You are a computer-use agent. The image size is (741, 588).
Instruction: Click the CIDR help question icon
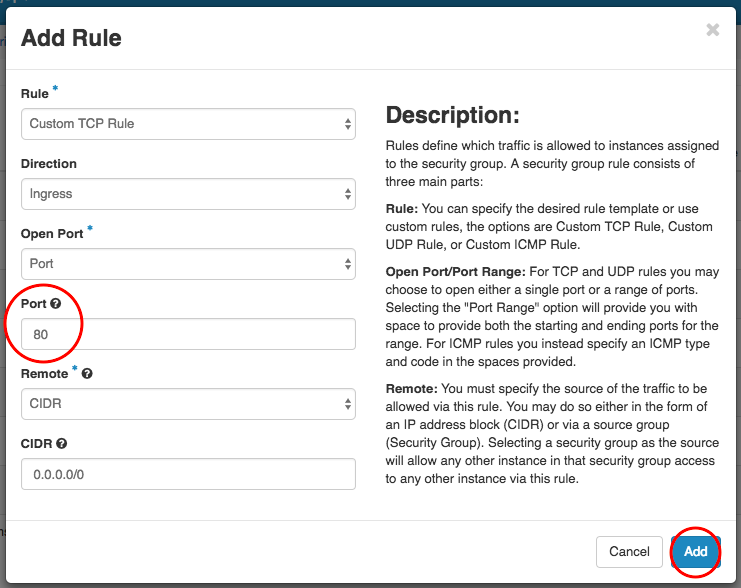coord(62,444)
